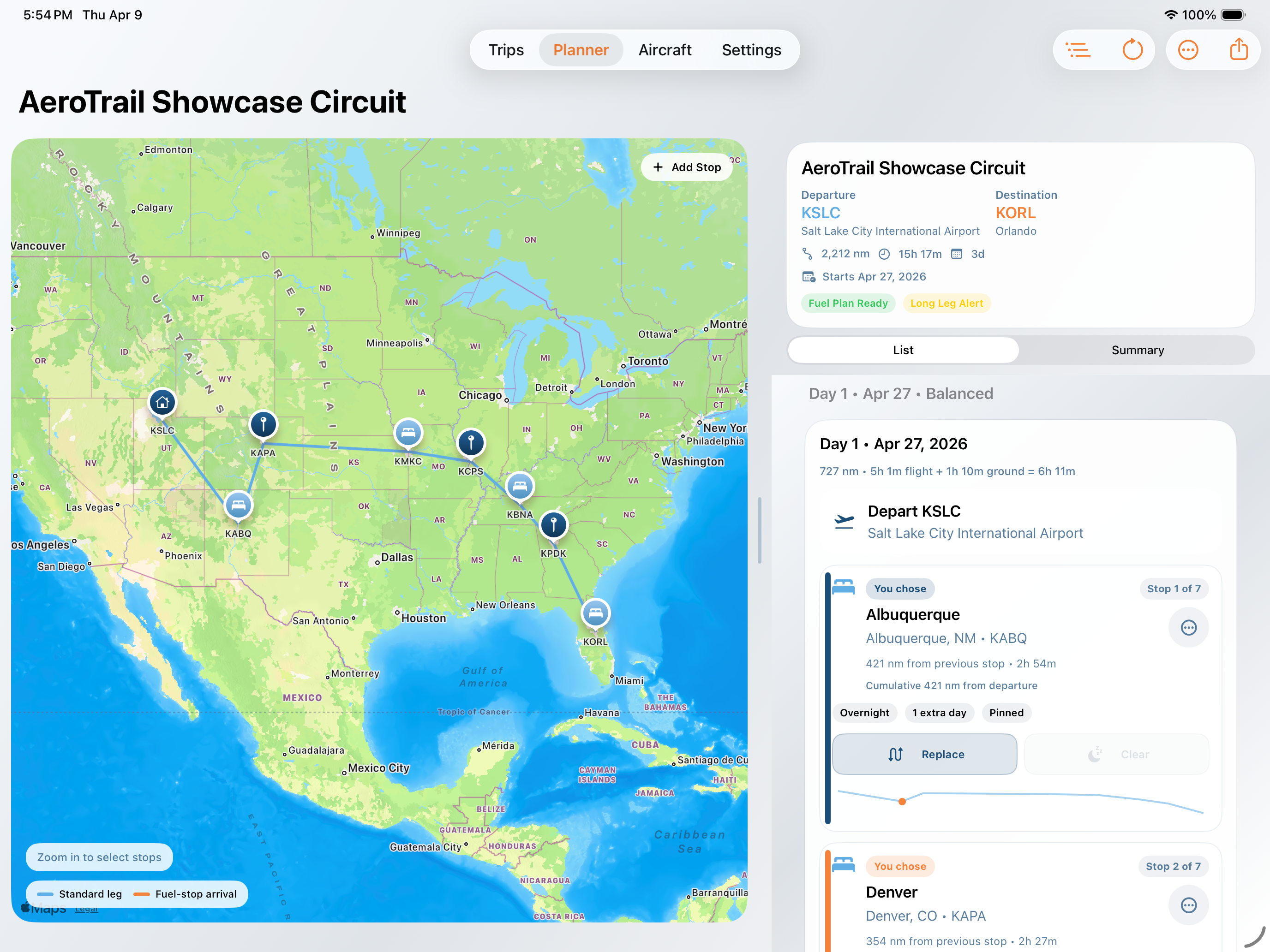Tap the KORL overnight bed pin

point(595,613)
